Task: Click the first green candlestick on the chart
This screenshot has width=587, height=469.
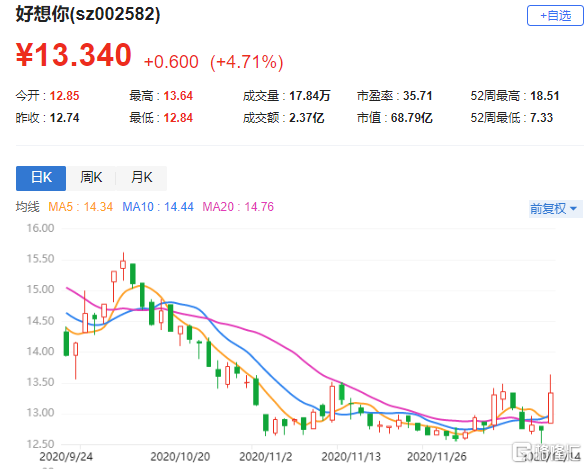Action: pyautogui.click(x=66, y=343)
